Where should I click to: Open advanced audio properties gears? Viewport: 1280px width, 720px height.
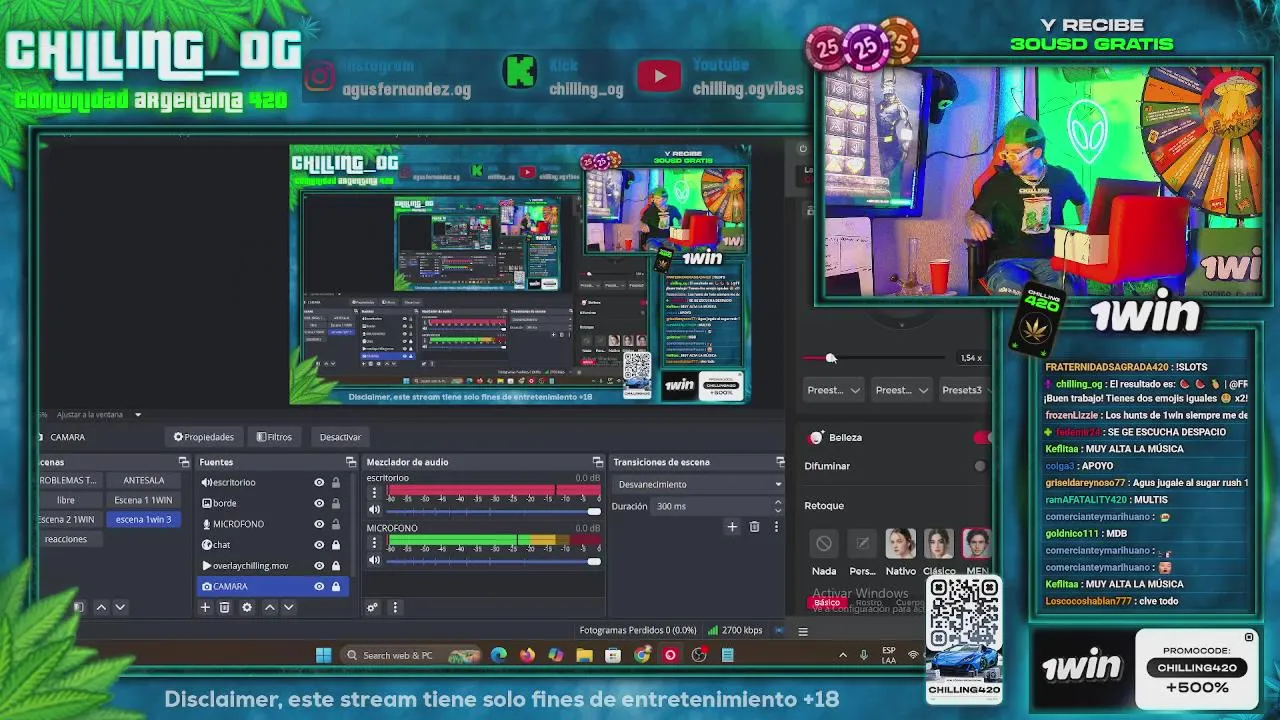373,607
